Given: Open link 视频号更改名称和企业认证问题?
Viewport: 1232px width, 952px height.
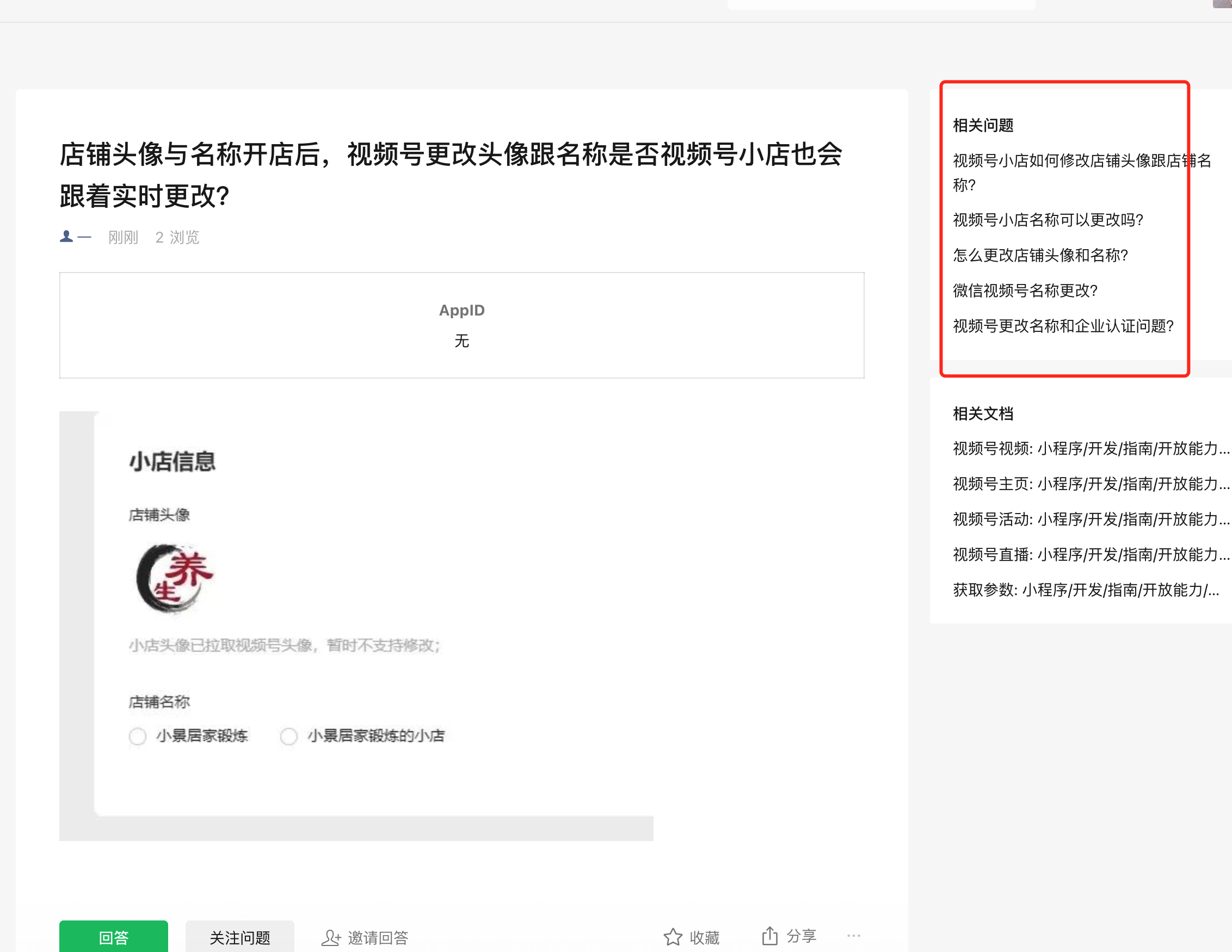Looking at the screenshot, I should tap(1063, 326).
